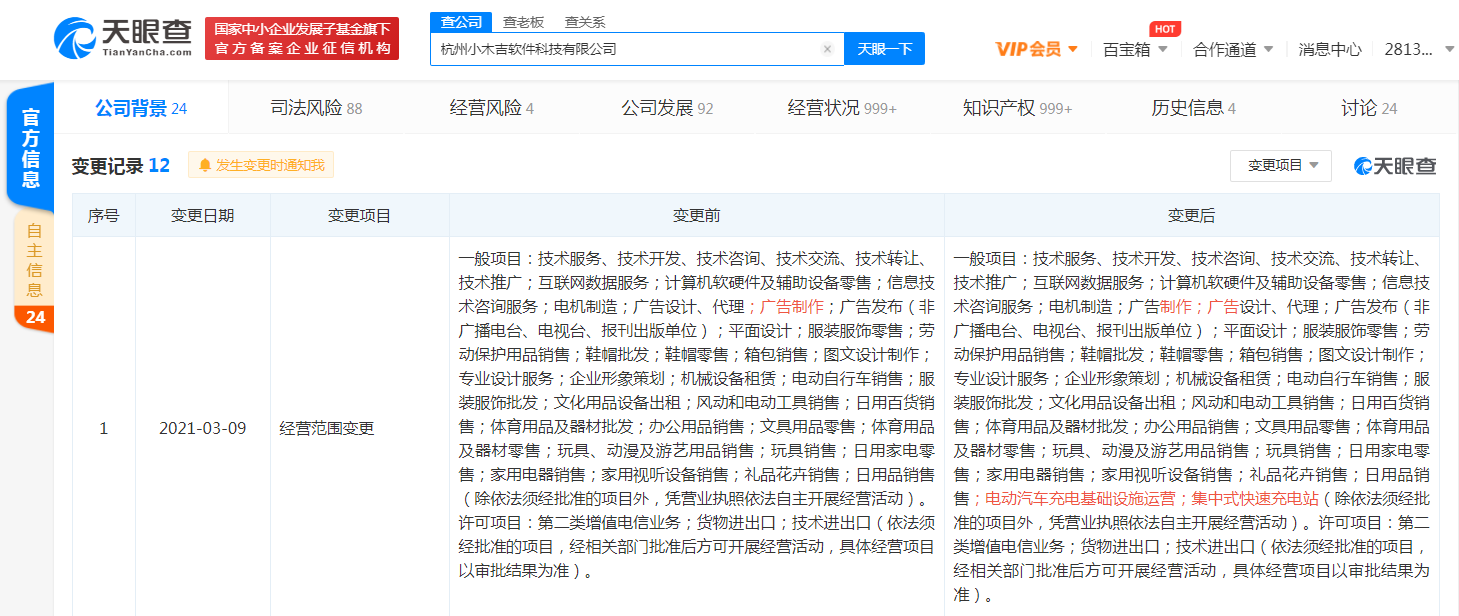Click the 天眼一下 search button

pyautogui.click(x=883, y=48)
